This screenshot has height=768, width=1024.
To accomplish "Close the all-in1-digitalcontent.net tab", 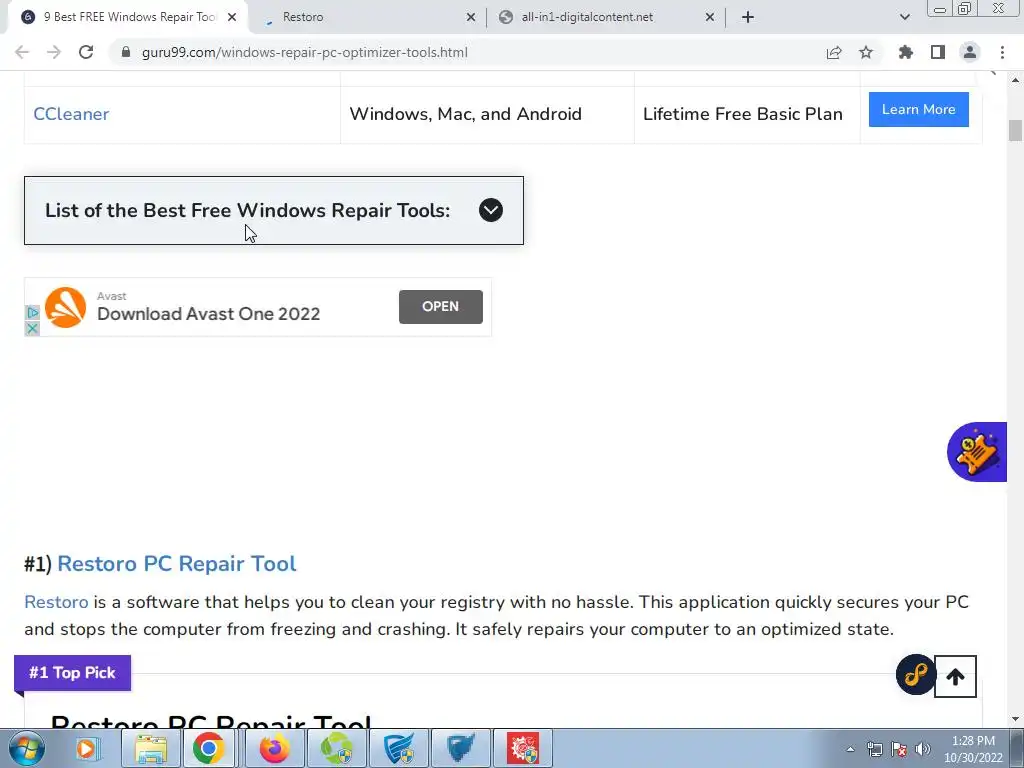I will click(x=710, y=17).
